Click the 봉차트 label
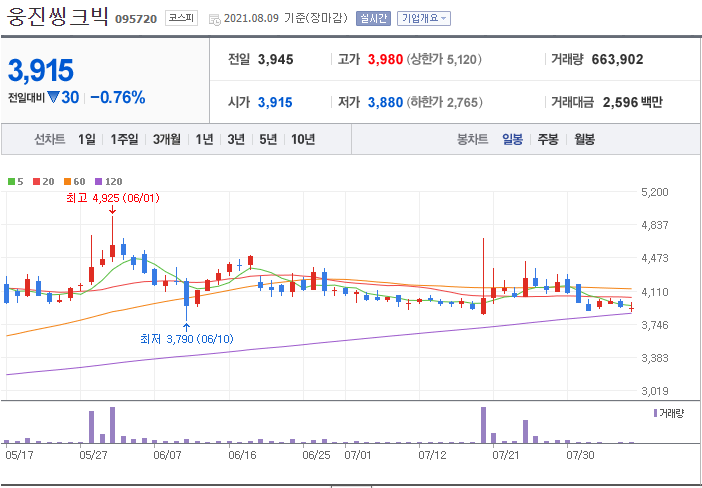This screenshot has width=702, height=488. click(x=472, y=139)
